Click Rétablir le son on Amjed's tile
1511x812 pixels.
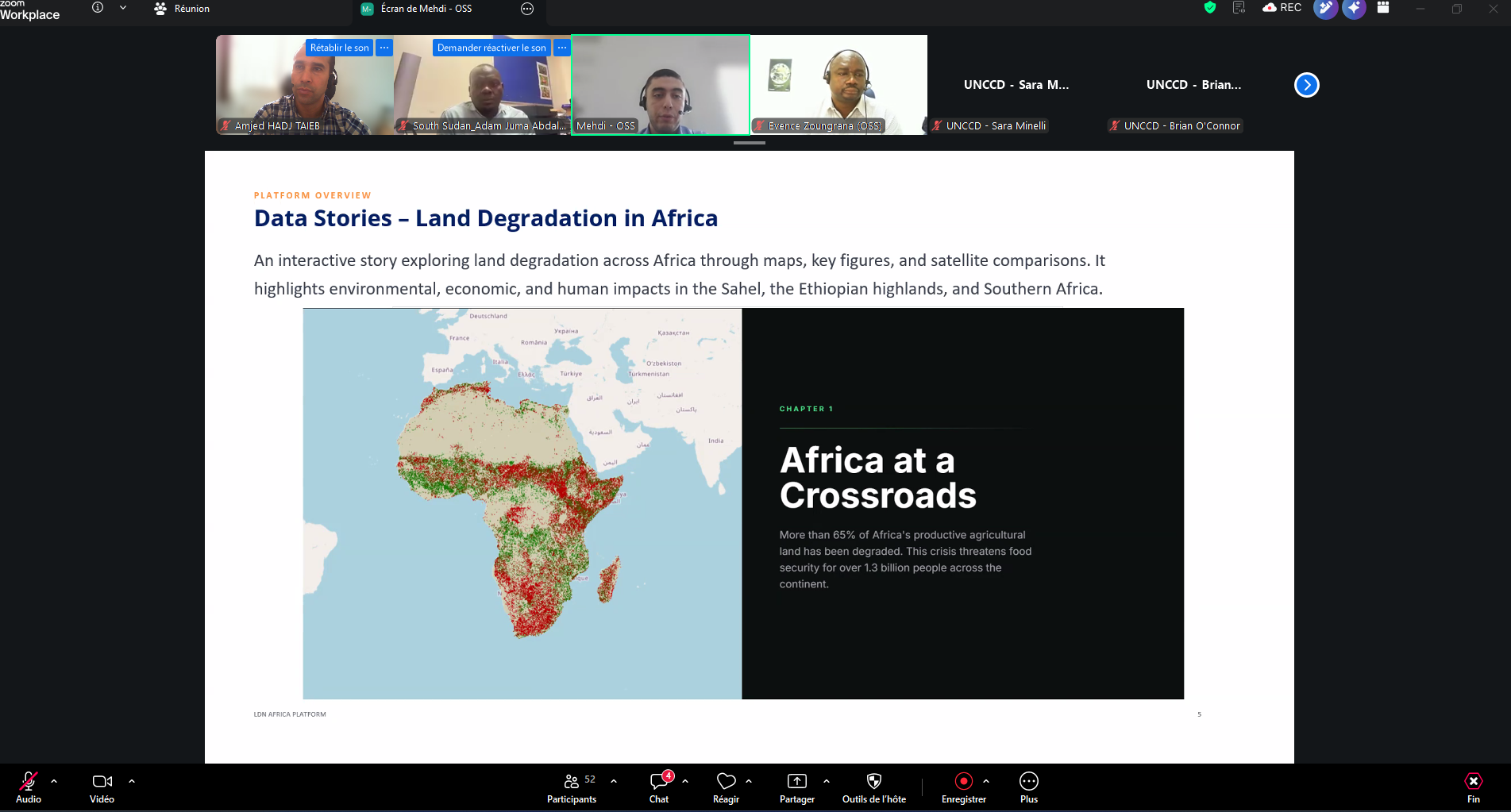339,48
